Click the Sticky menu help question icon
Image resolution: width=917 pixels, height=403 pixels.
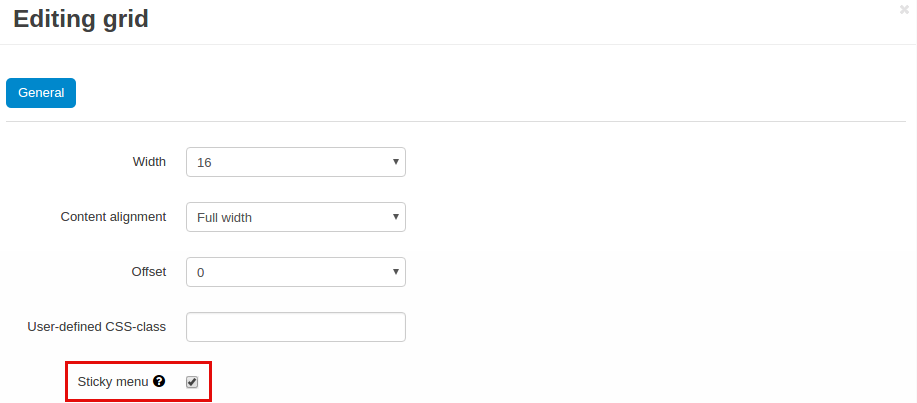pos(158,381)
